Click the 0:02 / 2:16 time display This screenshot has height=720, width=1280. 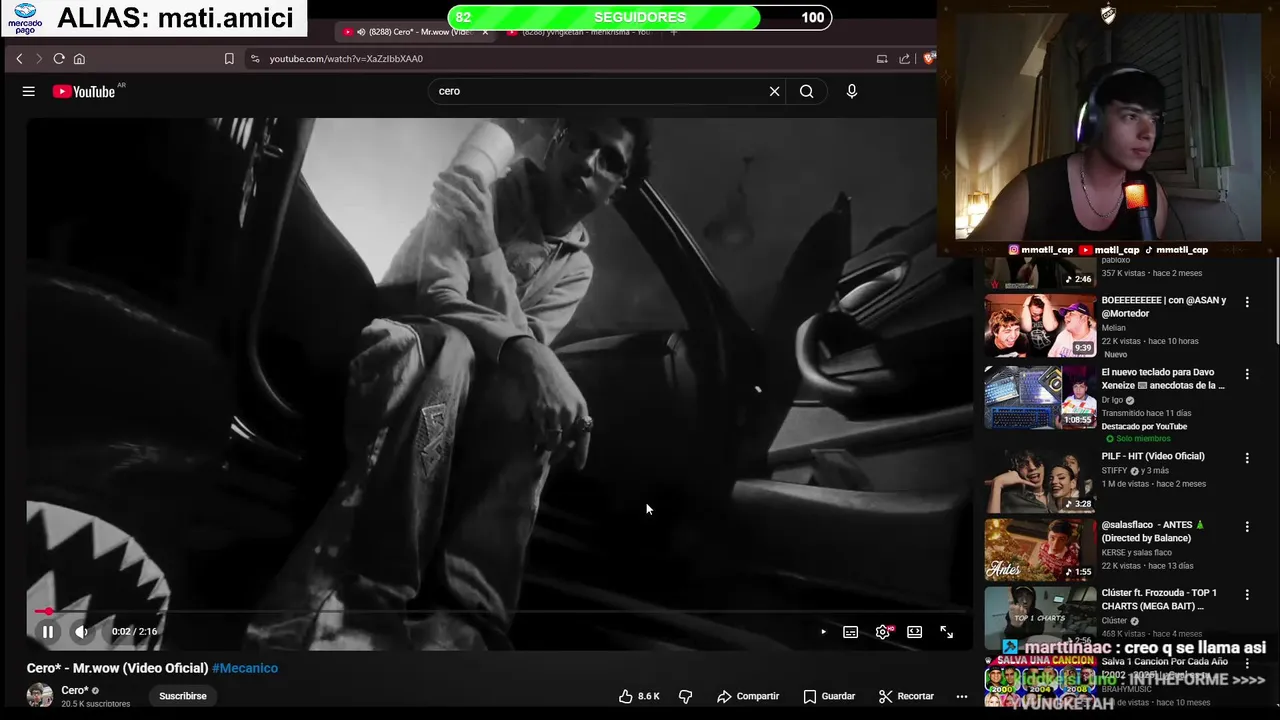click(x=134, y=632)
